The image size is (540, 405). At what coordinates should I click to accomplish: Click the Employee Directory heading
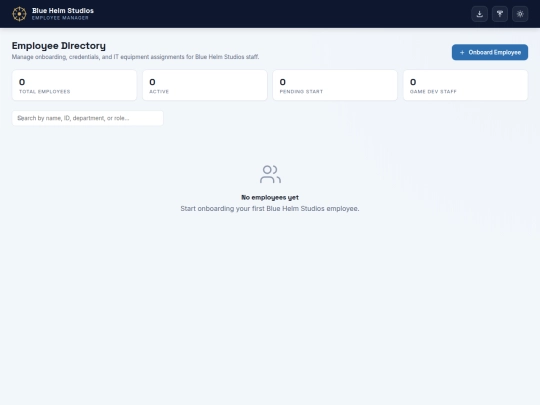(59, 46)
